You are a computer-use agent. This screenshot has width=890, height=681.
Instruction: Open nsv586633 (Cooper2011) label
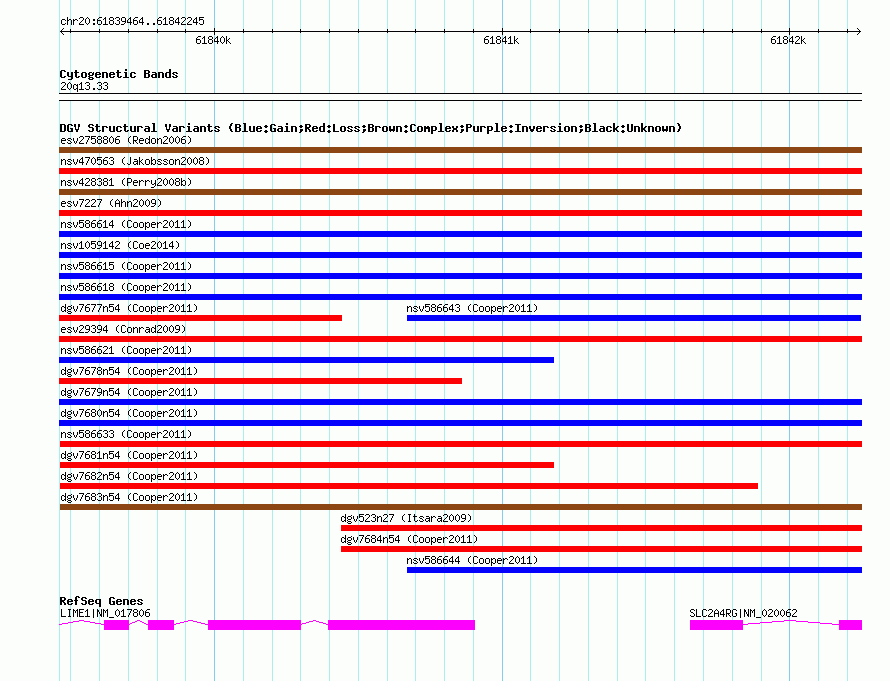pyautogui.click(x=126, y=434)
